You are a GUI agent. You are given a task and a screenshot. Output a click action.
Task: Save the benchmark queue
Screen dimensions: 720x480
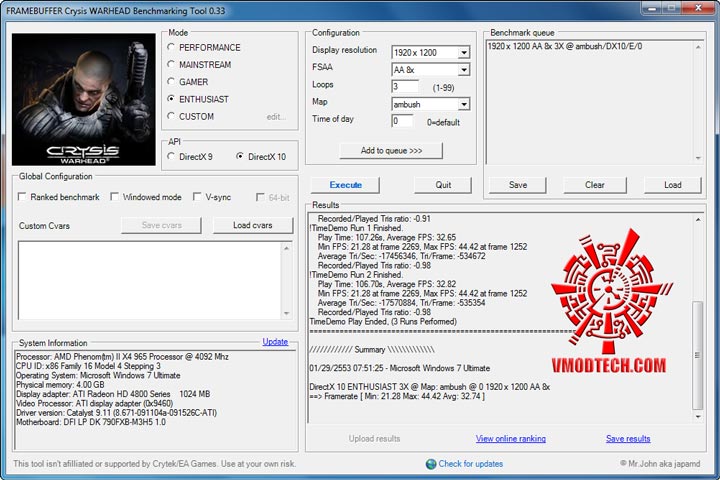coord(518,185)
